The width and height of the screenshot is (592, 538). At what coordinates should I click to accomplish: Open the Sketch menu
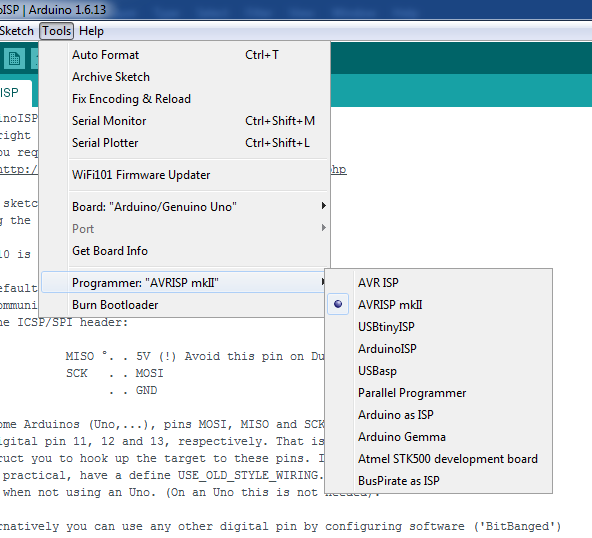coord(17,31)
